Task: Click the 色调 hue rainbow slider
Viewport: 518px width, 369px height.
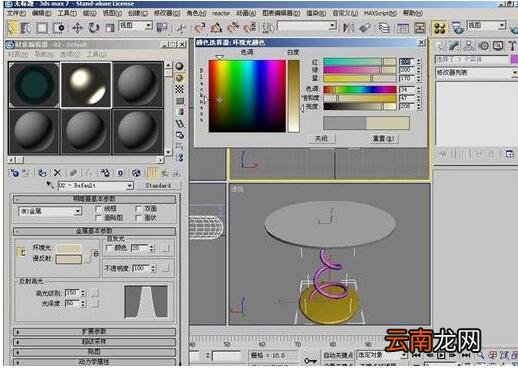Action: 360,89
